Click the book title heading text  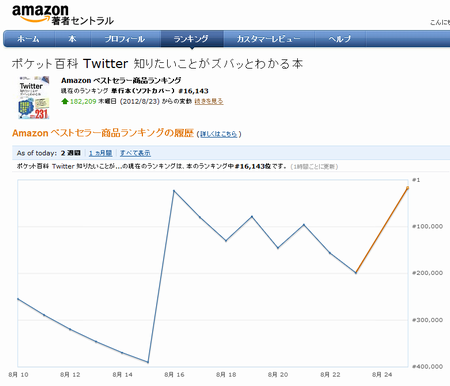tap(157, 63)
